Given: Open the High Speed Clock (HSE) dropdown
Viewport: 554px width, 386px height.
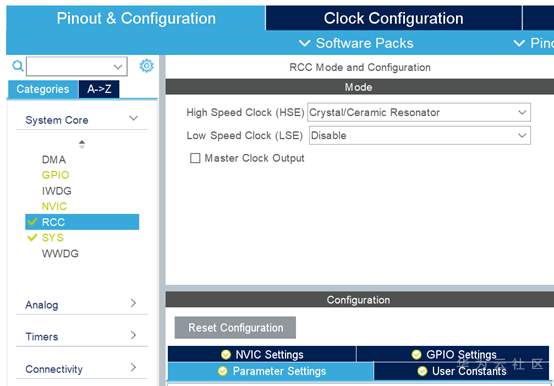Looking at the screenshot, I should 419,112.
